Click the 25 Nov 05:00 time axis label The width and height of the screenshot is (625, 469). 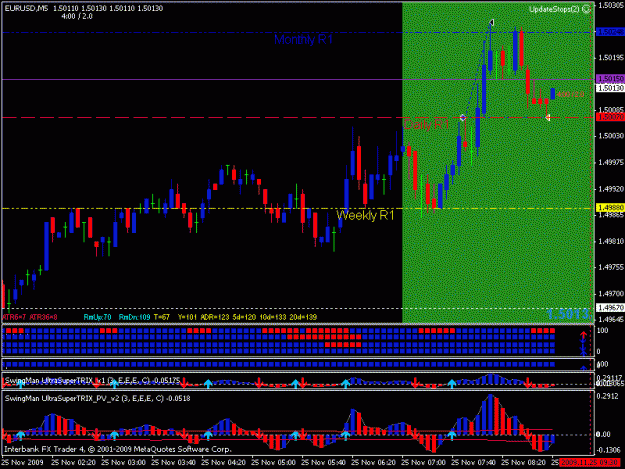(273, 463)
